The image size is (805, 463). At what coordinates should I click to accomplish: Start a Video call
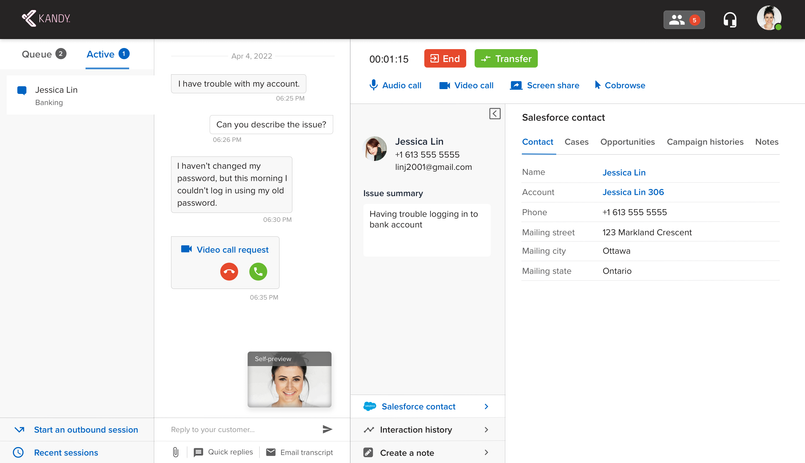pos(466,85)
